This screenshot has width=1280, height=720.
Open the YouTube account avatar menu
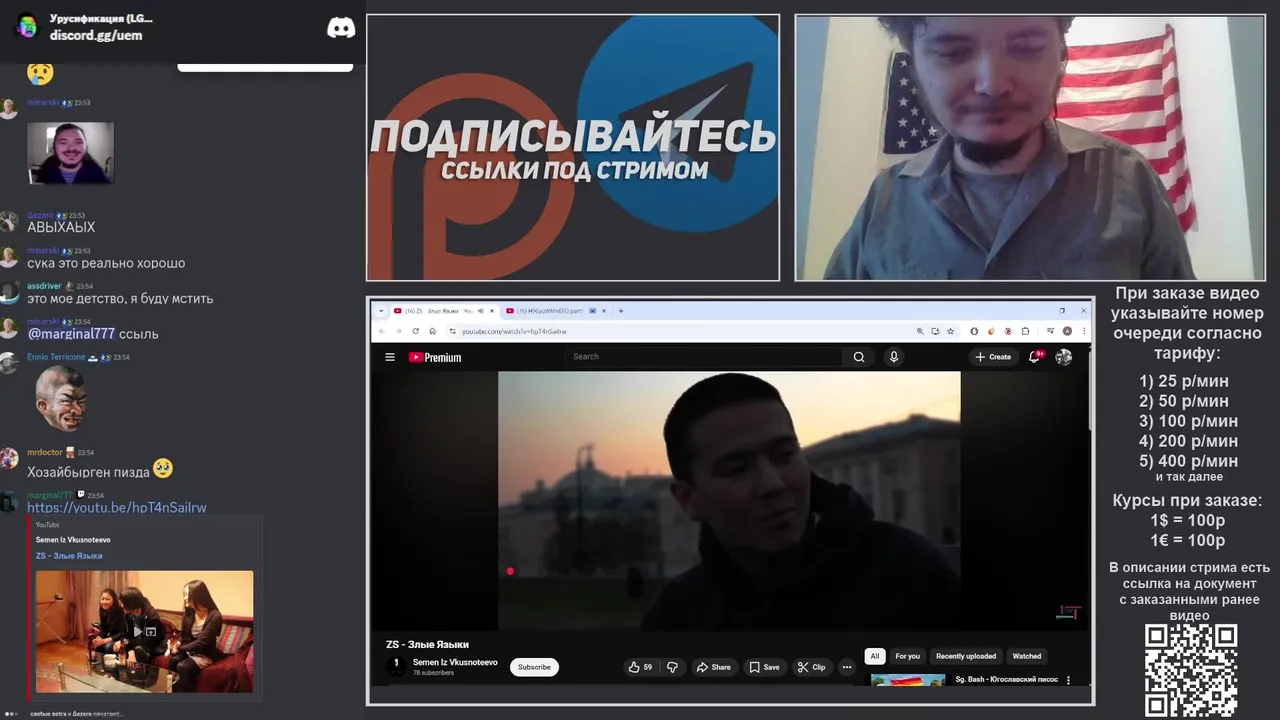tap(1064, 357)
